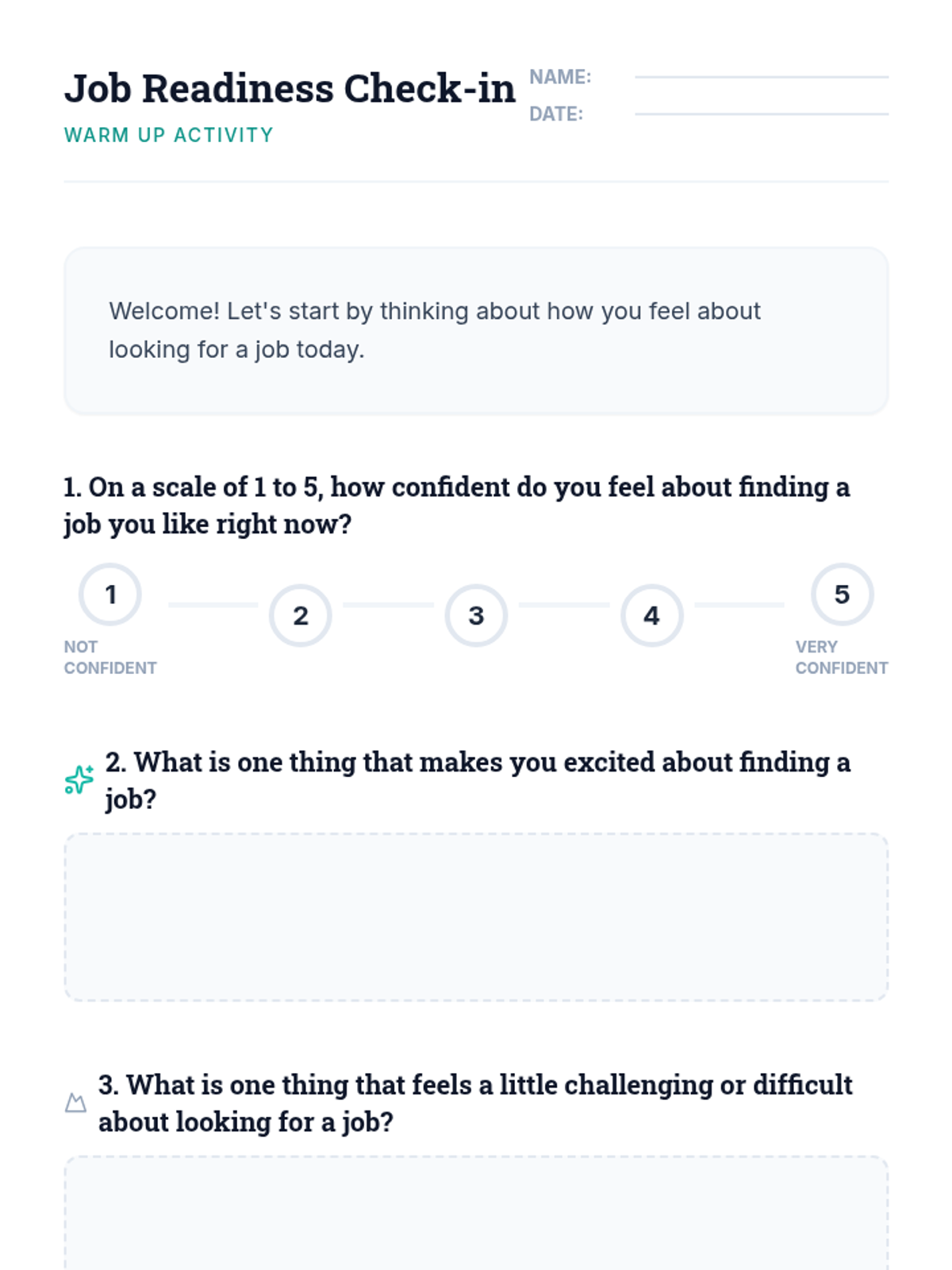Click question 1 confidence scale heading
The image size is (952, 1270).
[x=457, y=505]
